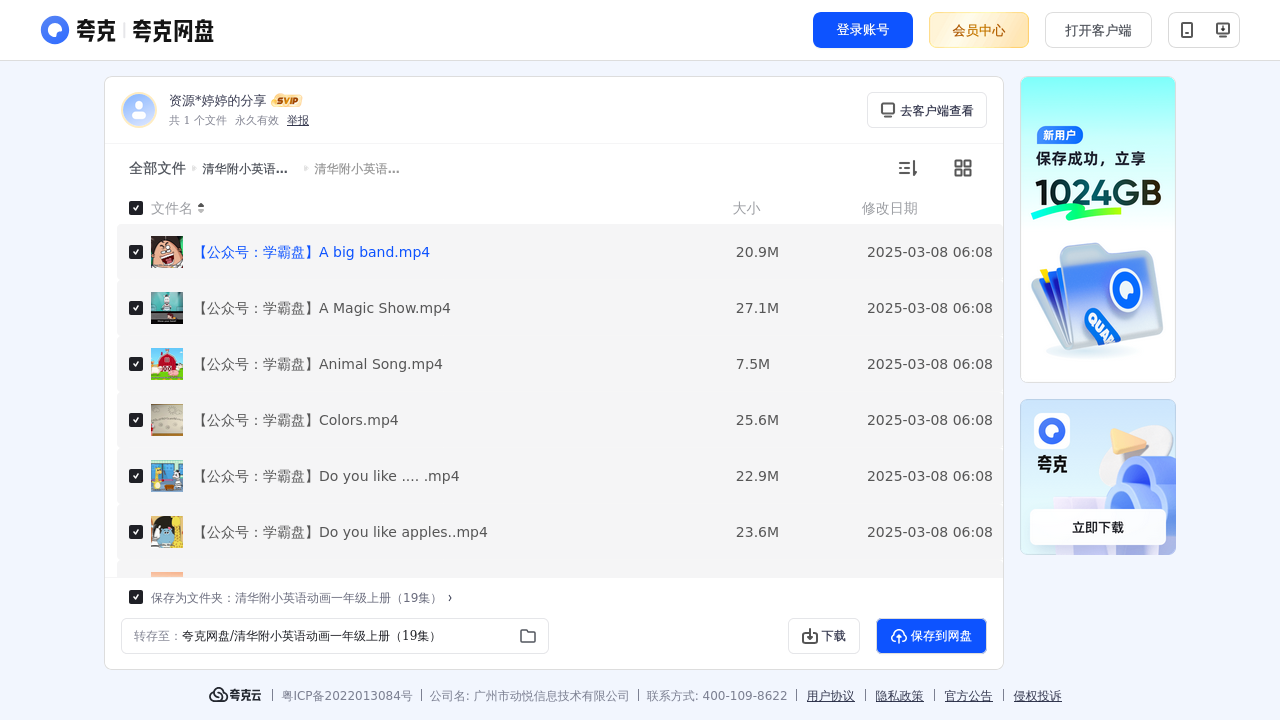
Task: Expand the 保存为文件夹 chevron arrow
Action: click(x=450, y=598)
